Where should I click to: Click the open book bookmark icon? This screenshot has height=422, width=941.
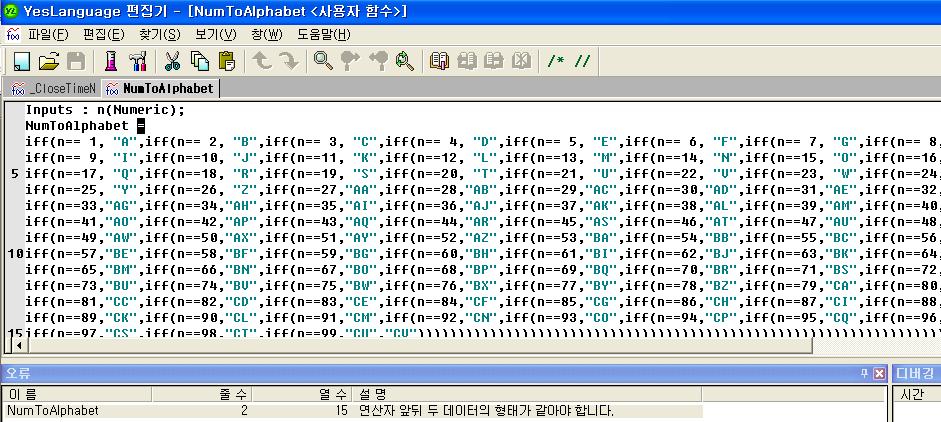point(439,61)
